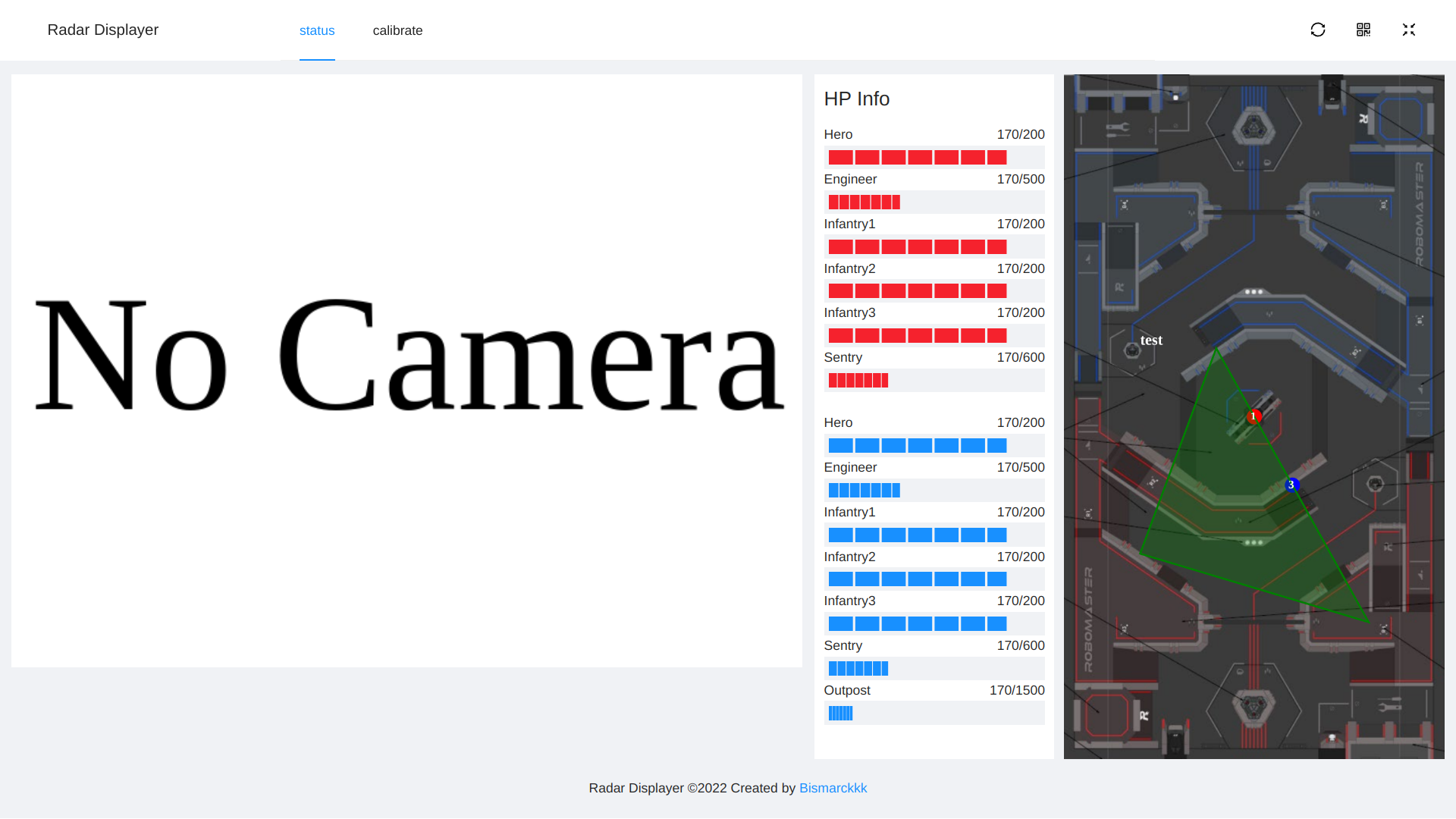Screen dimensions: 1456x819
Task: Click the refresh icon in header
Action: [1318, 30]
